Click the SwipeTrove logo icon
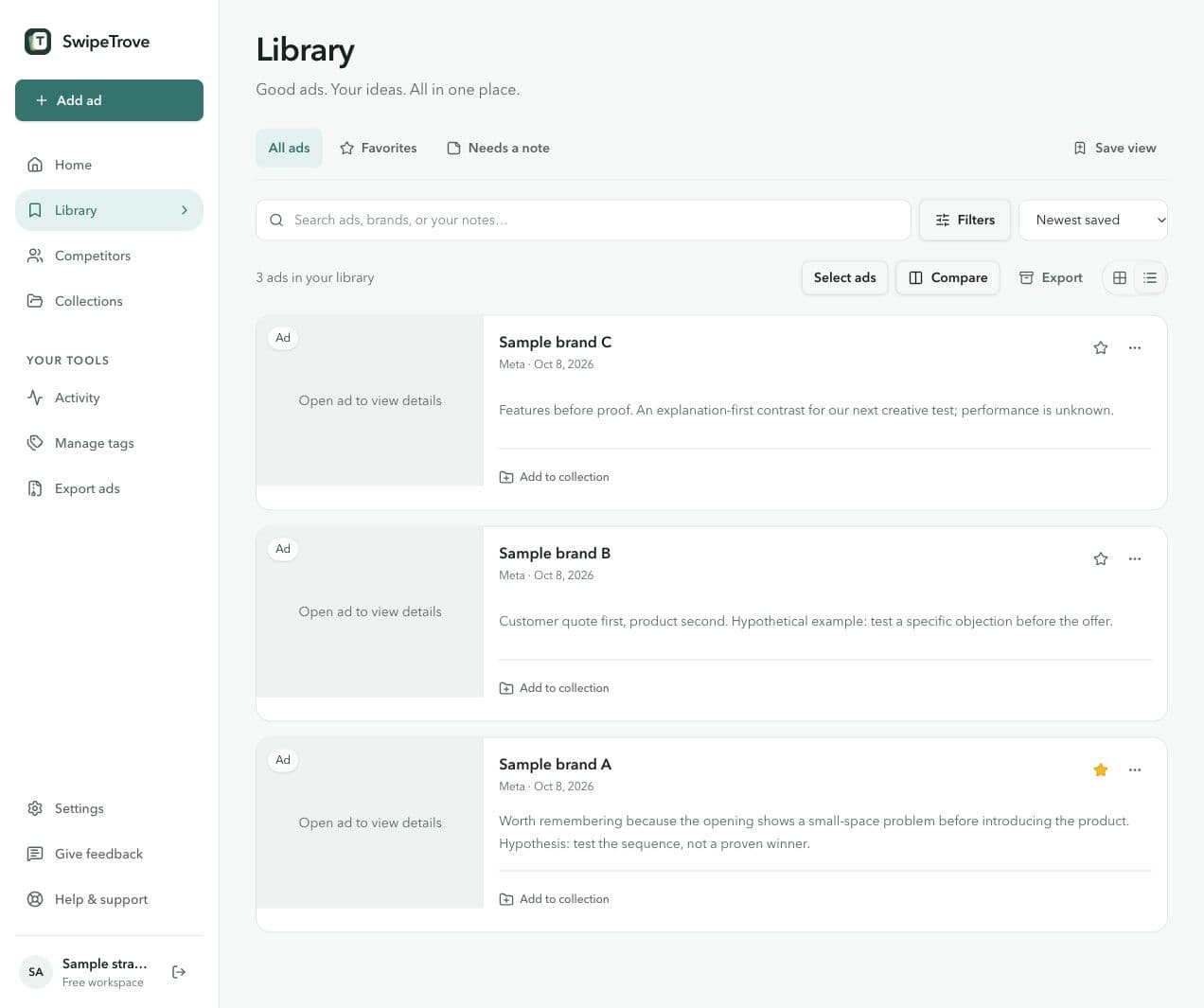Image resolution: width=1204 pixels, height=1008 pixels. pos(38,41)
